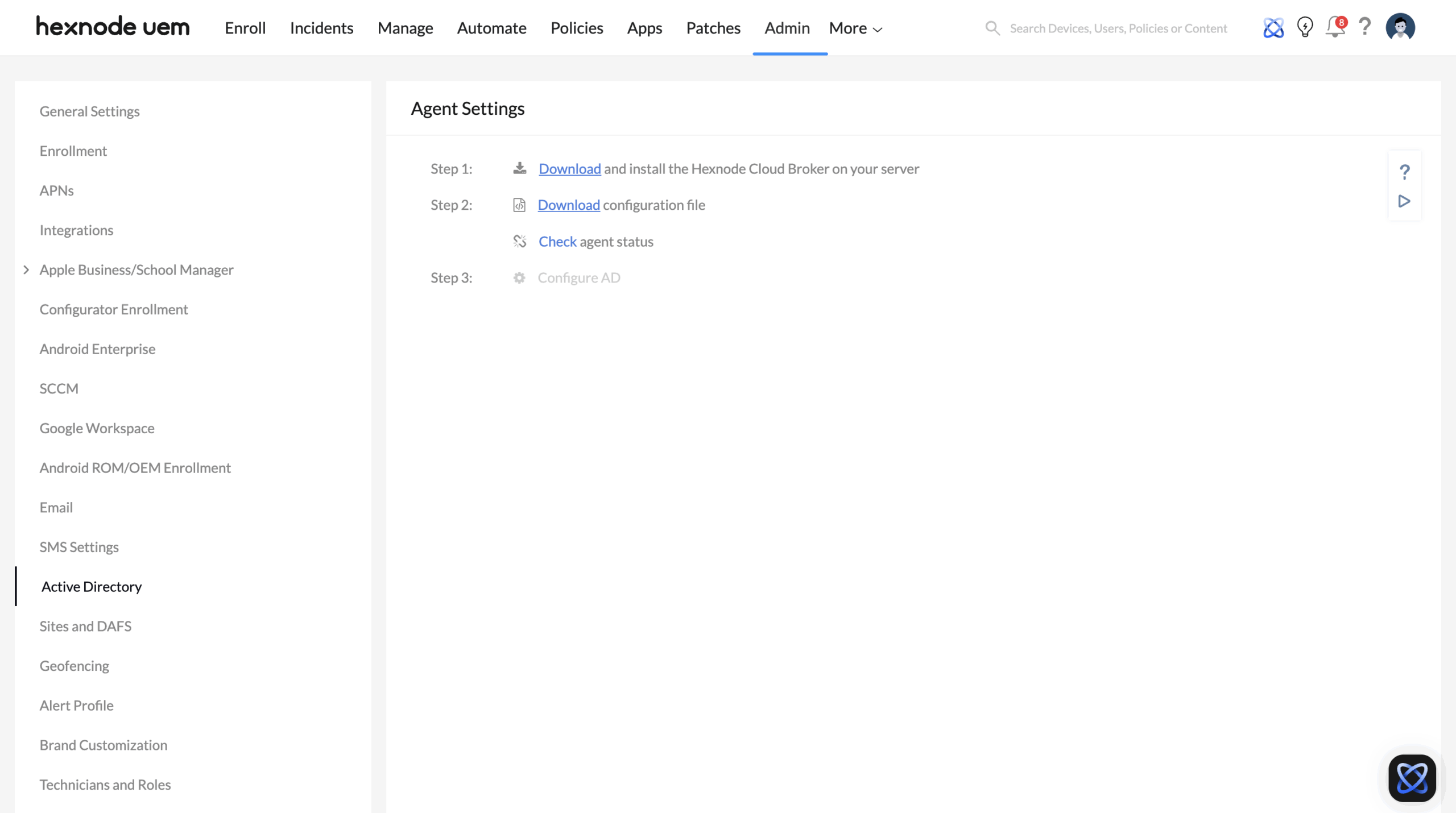
Task: Open help using the question mark icon
Action: (1365, 27)
